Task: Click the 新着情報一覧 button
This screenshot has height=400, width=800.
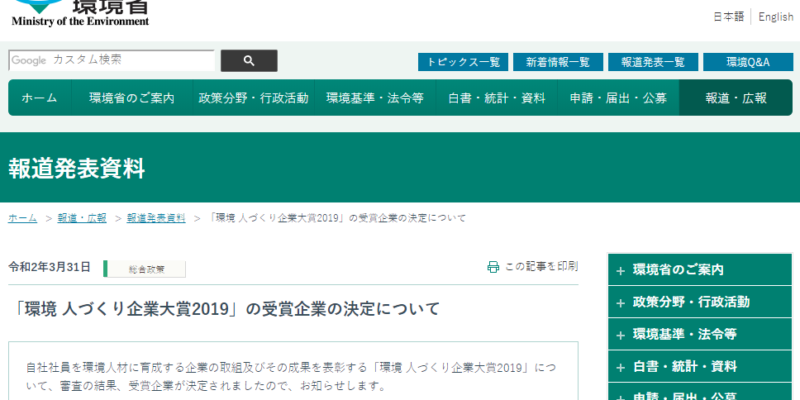Action: coord(558,62)
